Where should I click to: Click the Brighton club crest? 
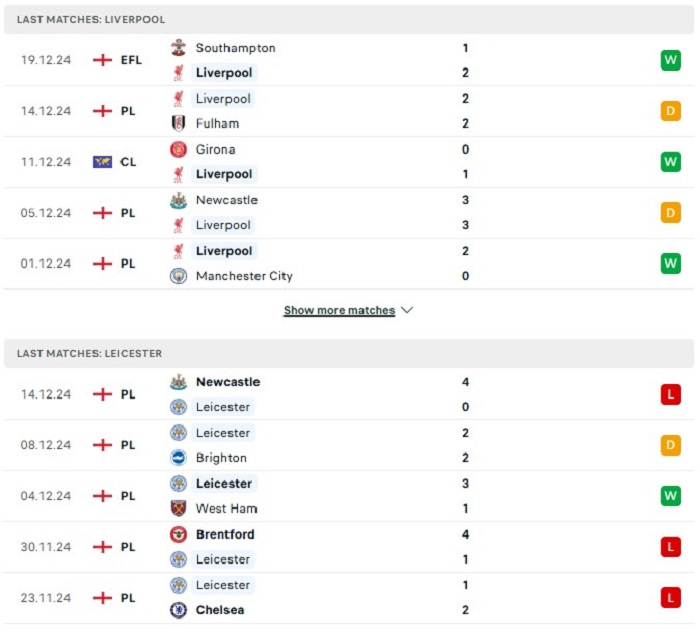point(178,458)
